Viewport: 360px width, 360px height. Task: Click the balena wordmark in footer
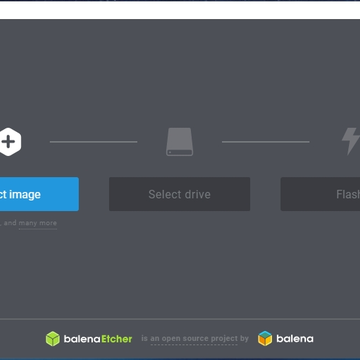click(295, 339)
